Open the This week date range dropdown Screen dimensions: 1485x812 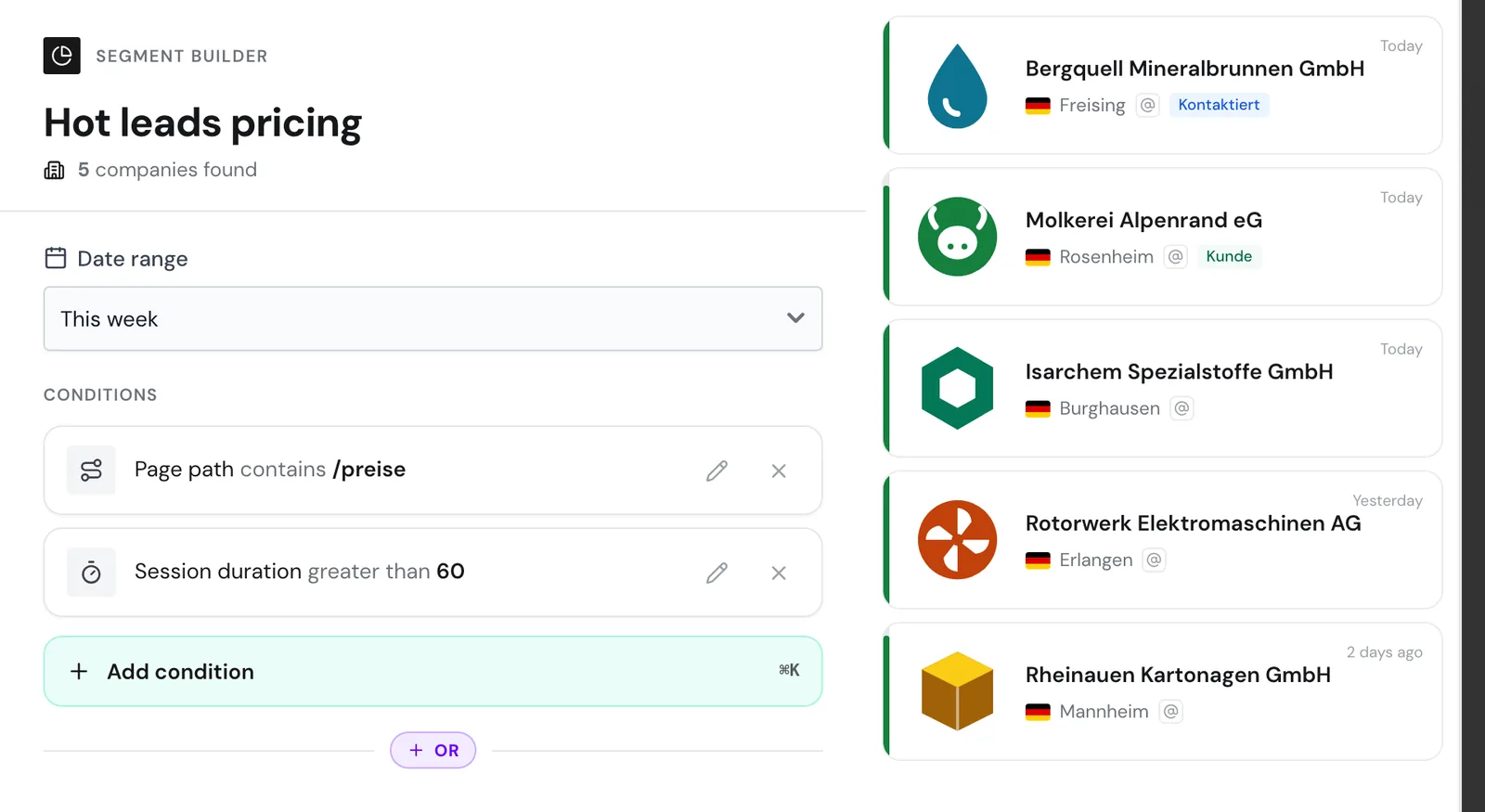coord(433,318)
